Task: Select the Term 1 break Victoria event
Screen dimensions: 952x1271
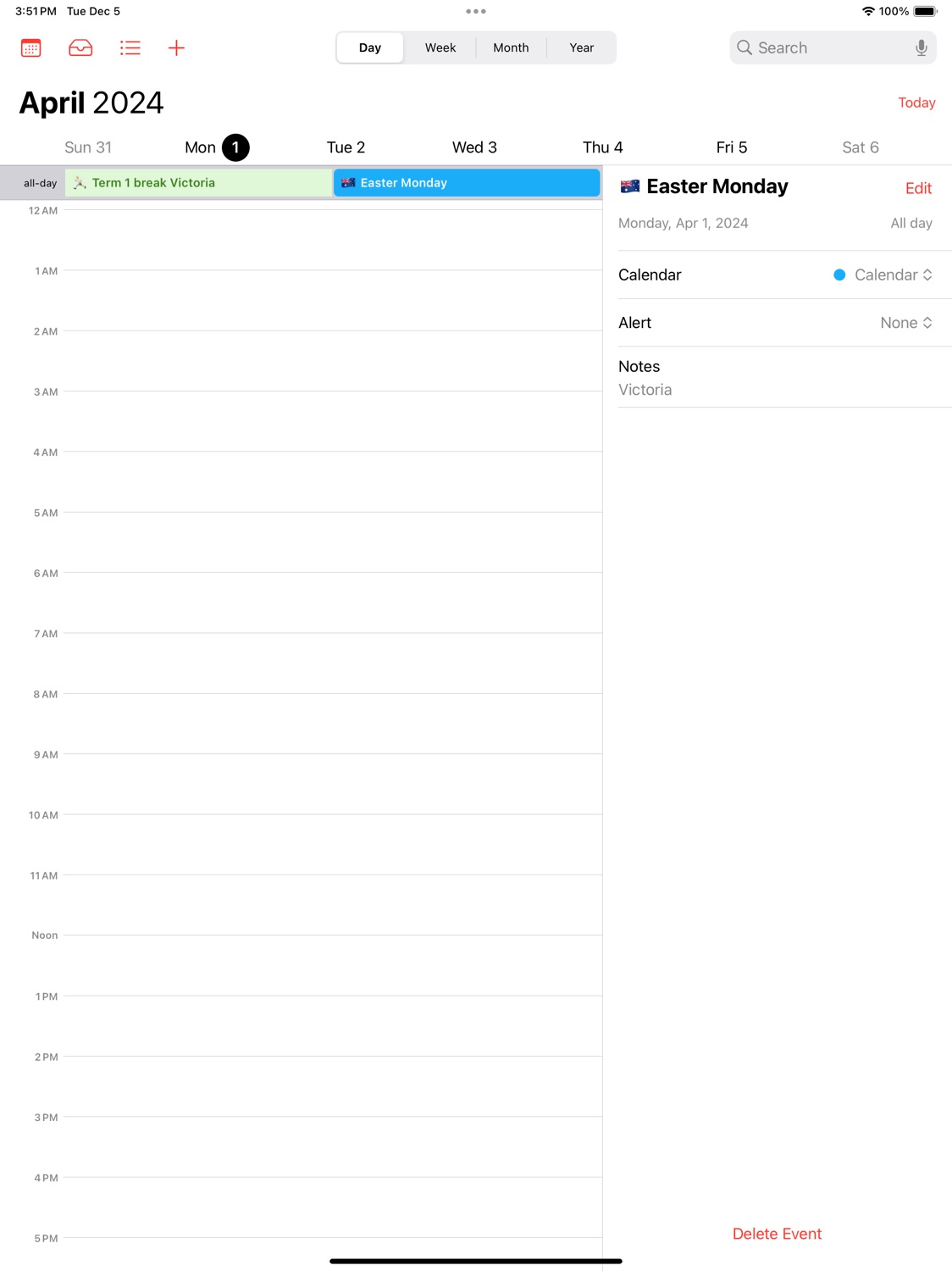Action: (198, 183)
